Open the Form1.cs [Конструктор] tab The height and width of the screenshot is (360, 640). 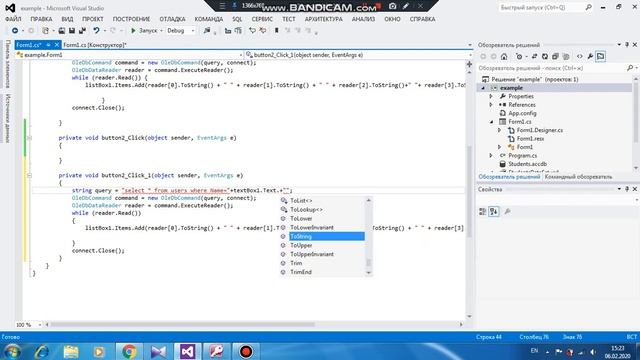click(95, 45)
